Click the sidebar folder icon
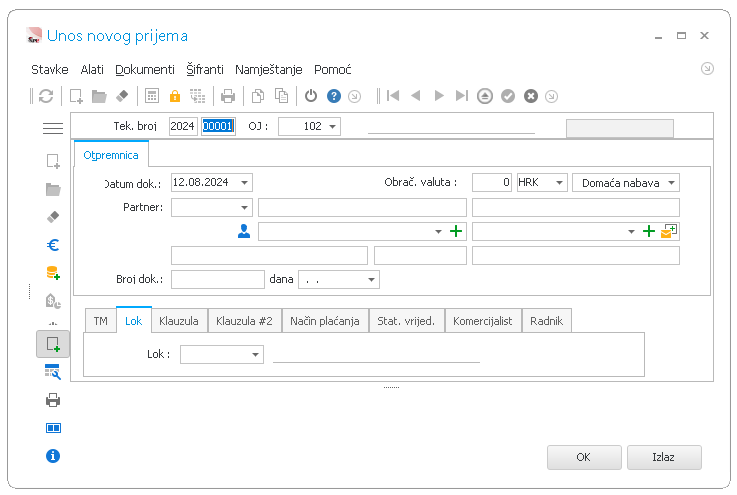 click(x=53, y=189)
